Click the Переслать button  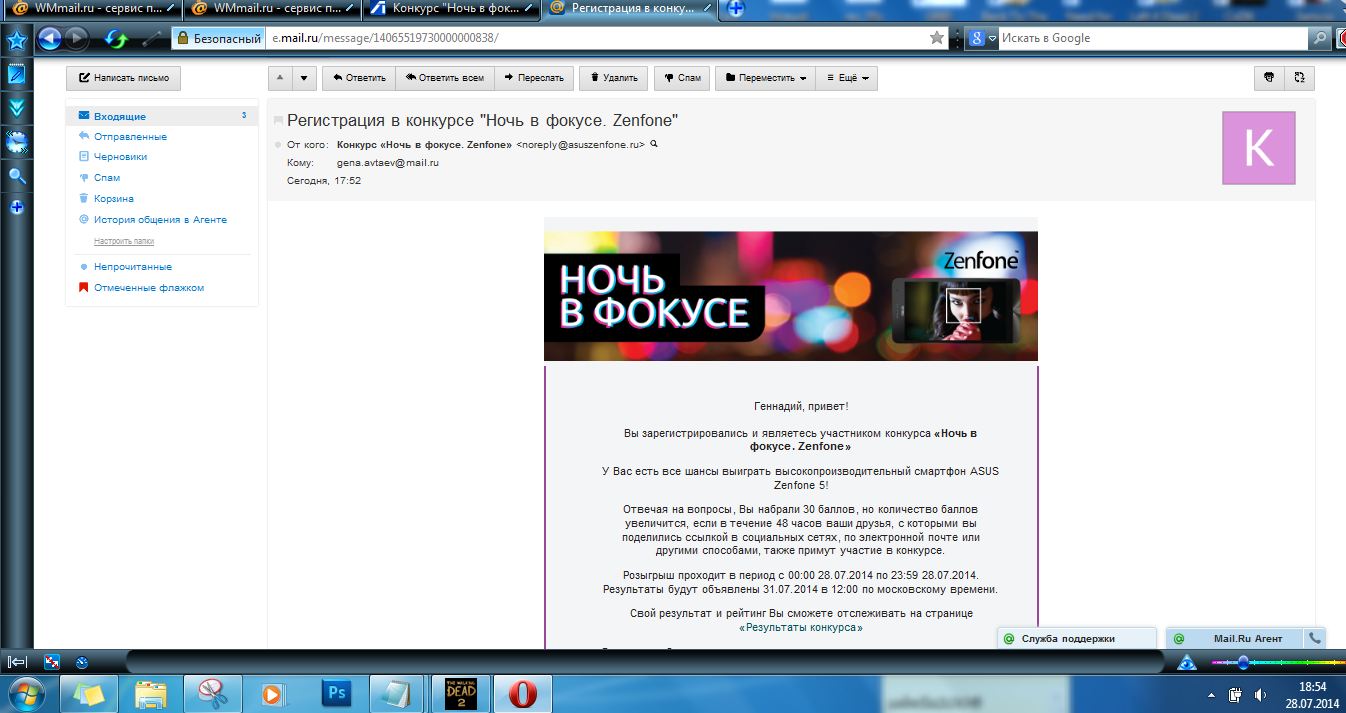click(534, 78)
